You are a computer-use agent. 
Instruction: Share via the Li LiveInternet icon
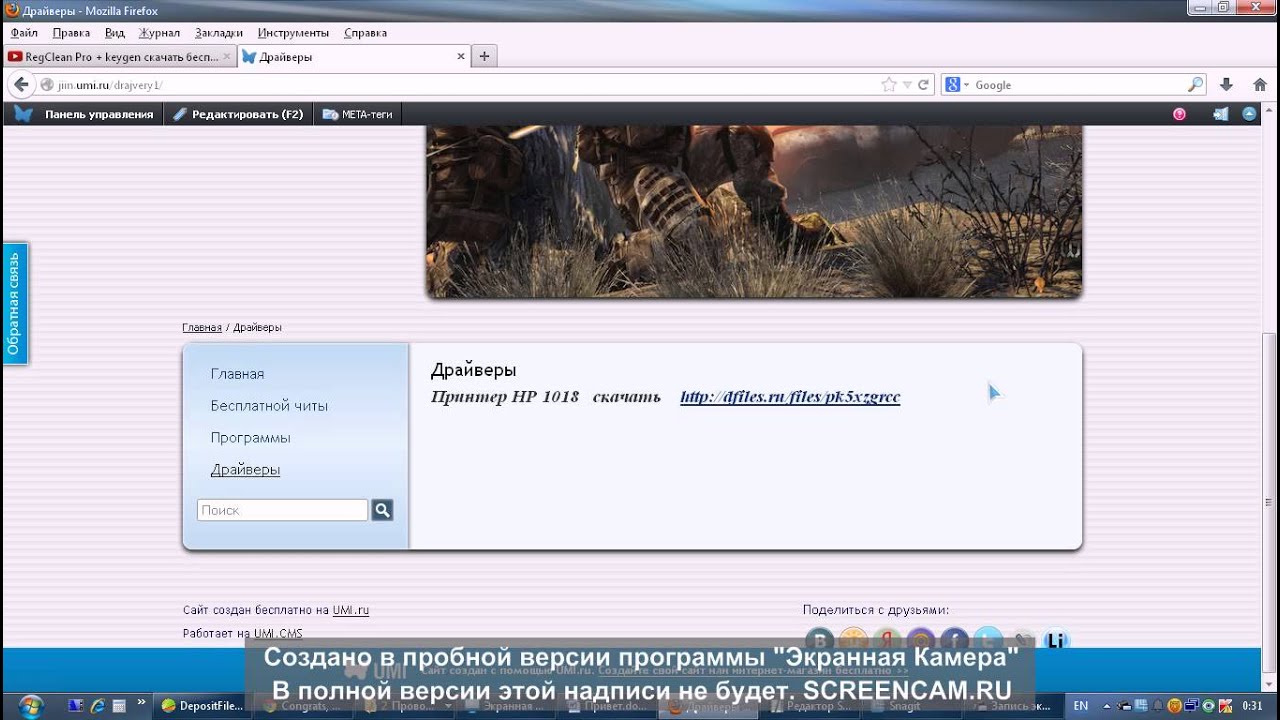click(1056, 640)
